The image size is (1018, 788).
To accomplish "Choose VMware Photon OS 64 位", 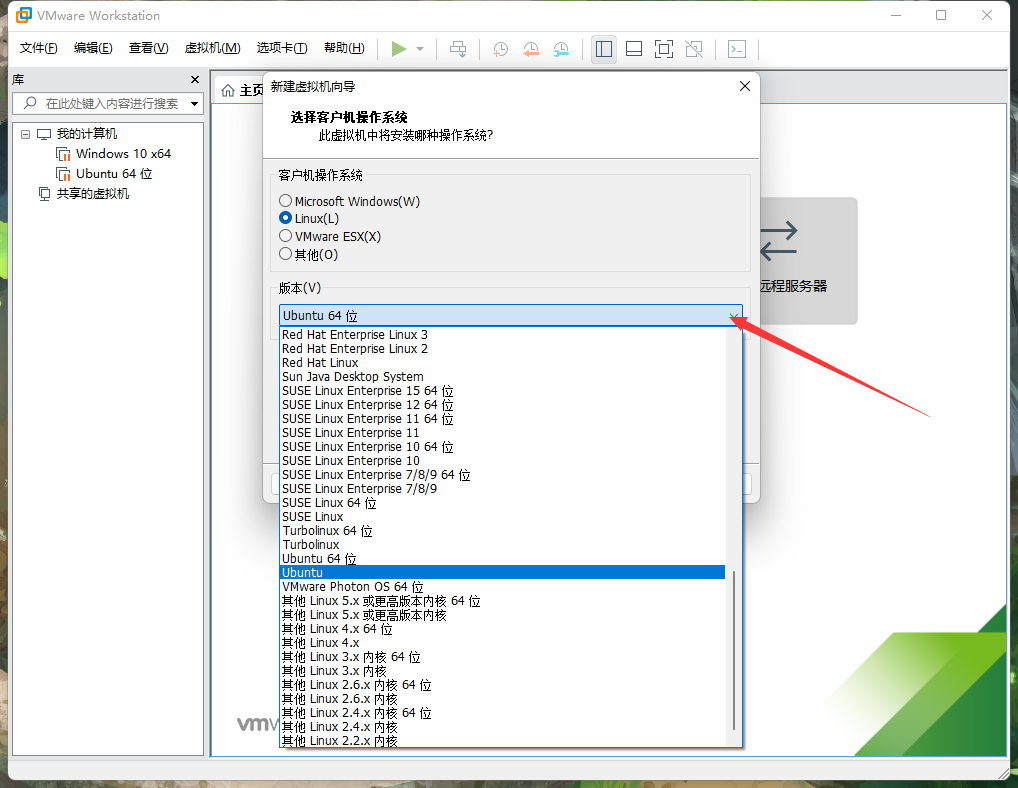I will point(503,587).
